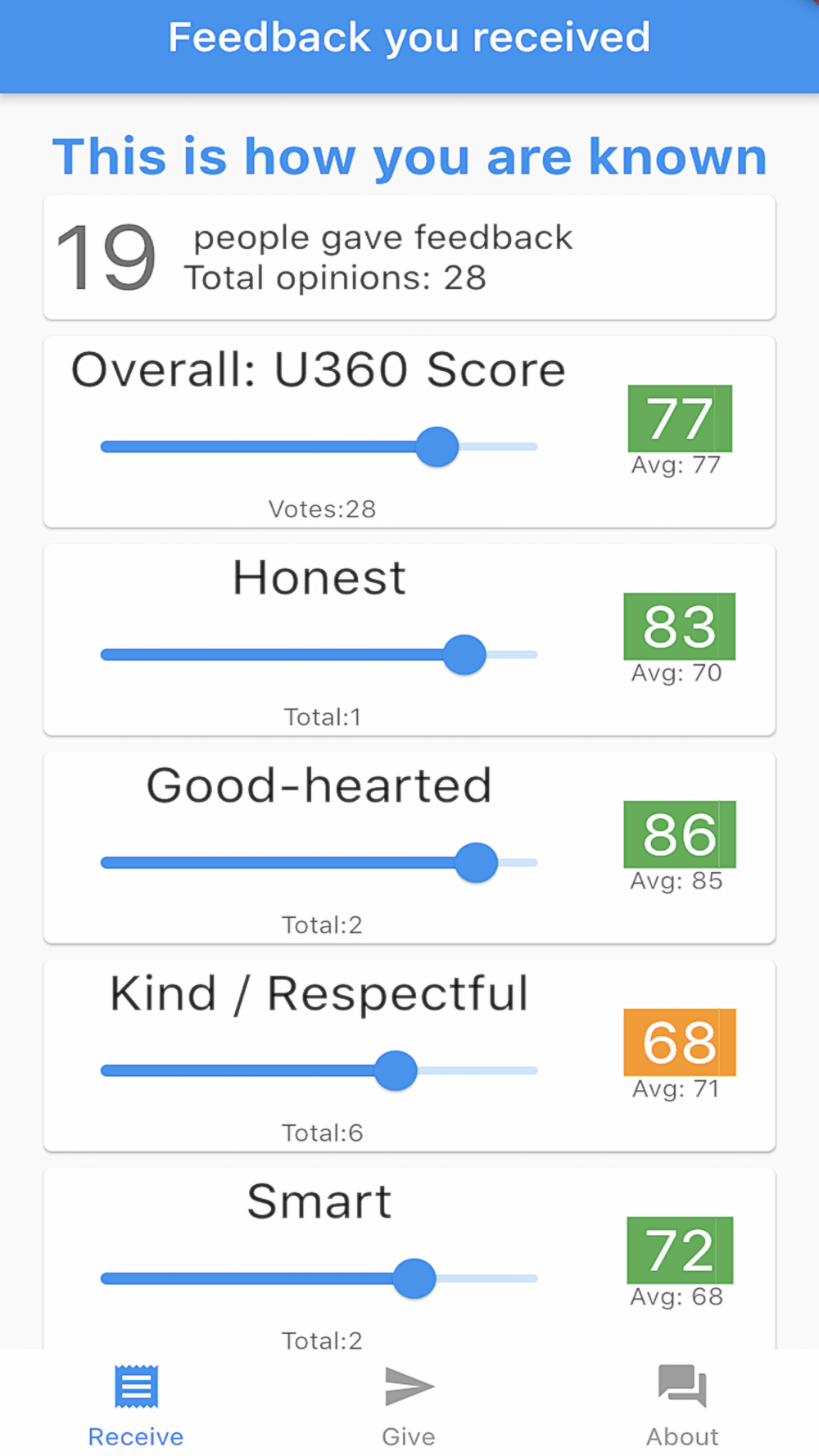Click the "Feedback you received" header title
819x1456 pixels.
tap(409, 38)
